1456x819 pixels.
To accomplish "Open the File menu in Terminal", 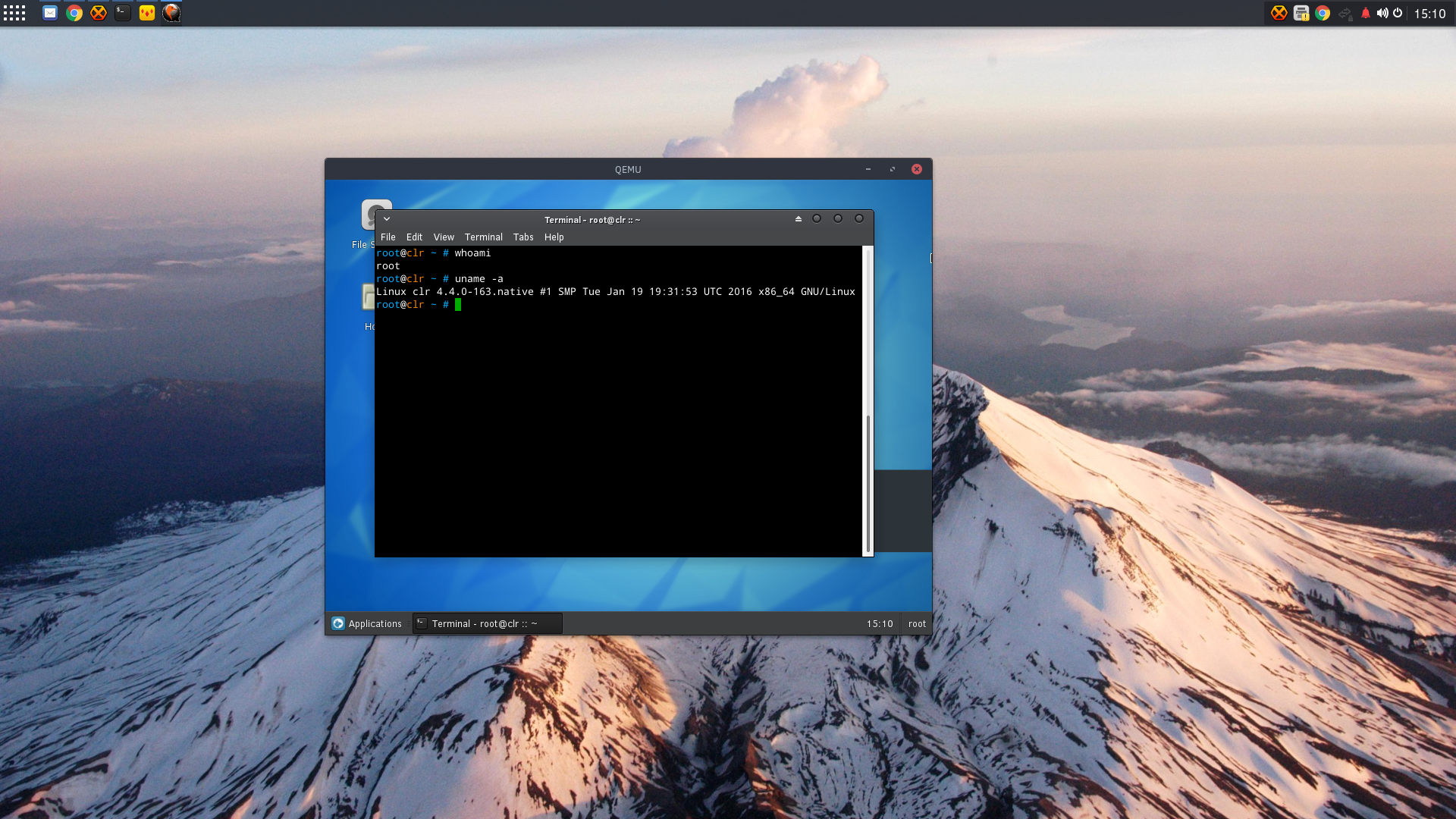I will (x=388, y=237).
